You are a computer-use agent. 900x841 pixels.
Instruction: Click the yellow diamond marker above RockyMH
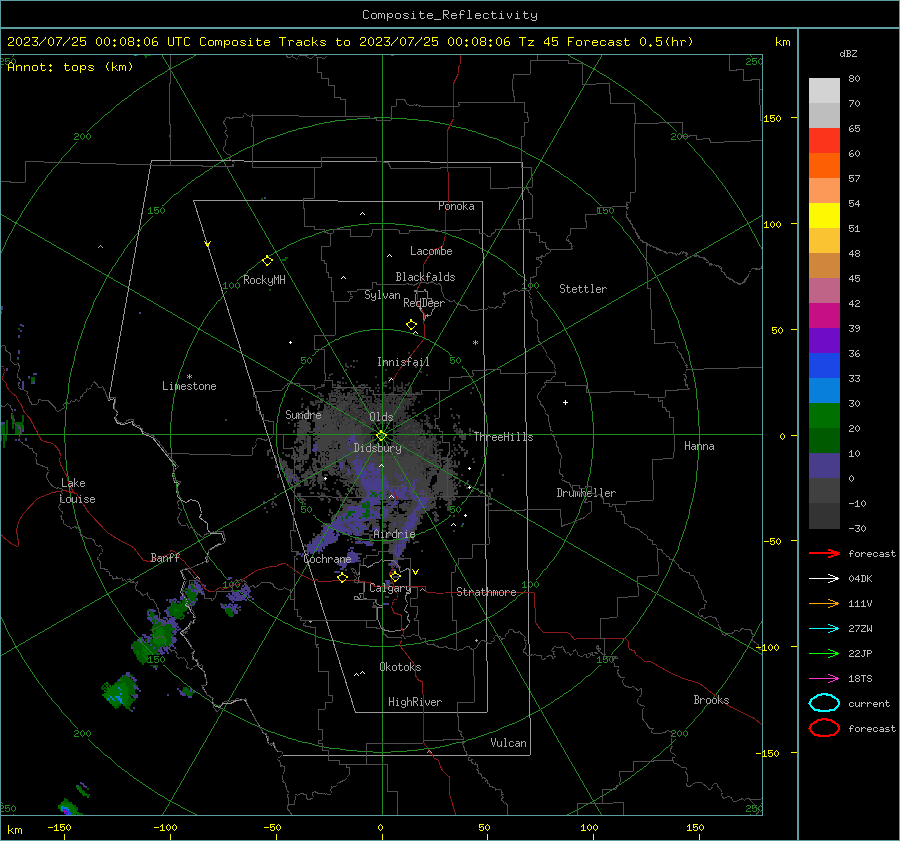tap(267, 261)
